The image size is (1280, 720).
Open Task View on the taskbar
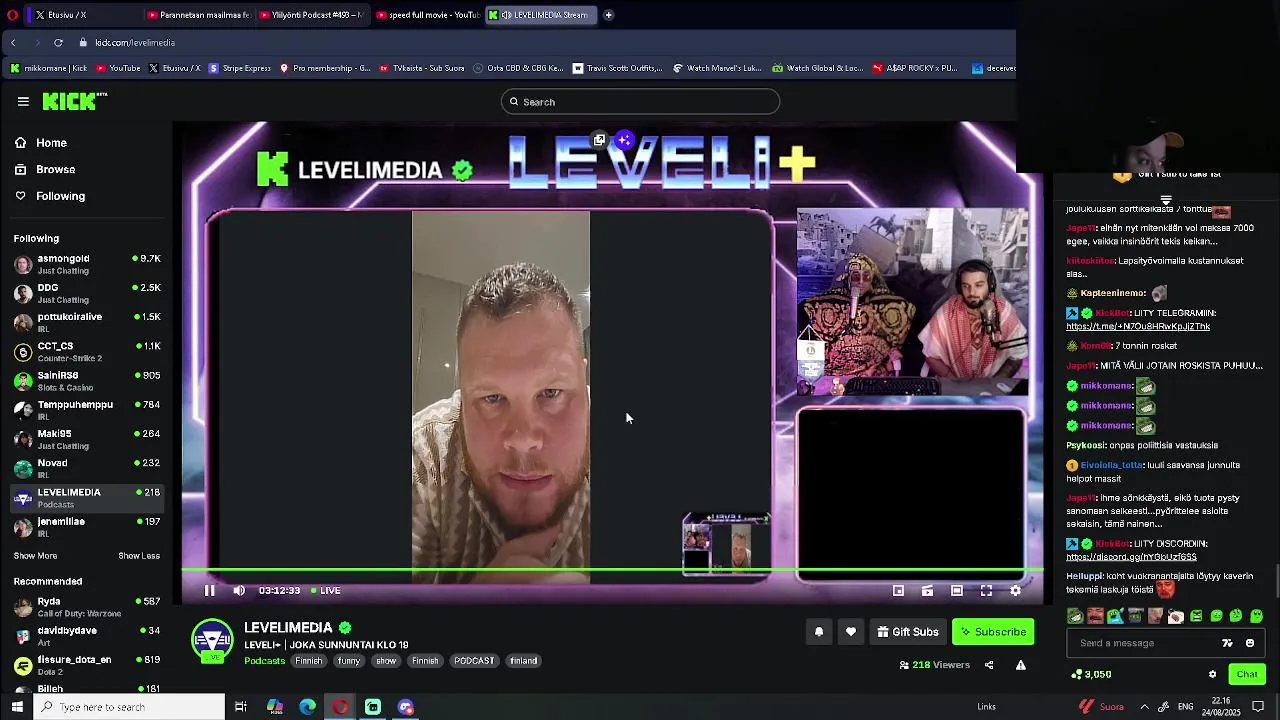[241, 707]
